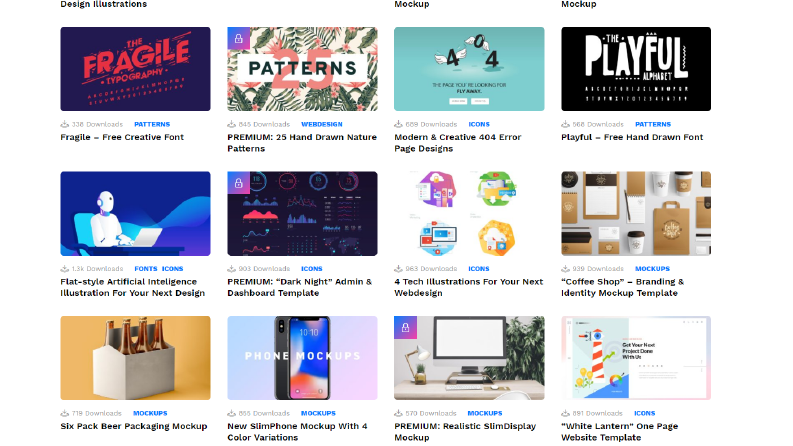This screenshot has height=446, width=793.
Task: Open MOCKUPS tag under SlimDisplay mockup
Action: click(484, 414)
